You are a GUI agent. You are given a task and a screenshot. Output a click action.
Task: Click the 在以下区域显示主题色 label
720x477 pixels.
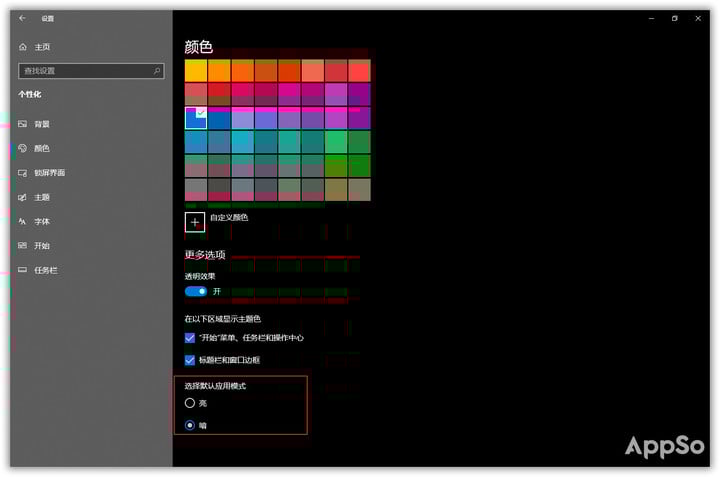pos(223,319)
